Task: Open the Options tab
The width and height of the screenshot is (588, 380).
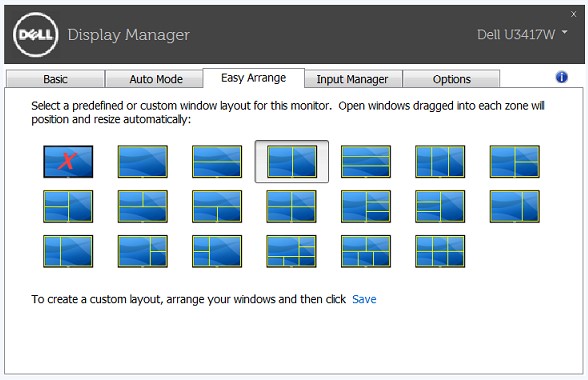Action: 452,79
